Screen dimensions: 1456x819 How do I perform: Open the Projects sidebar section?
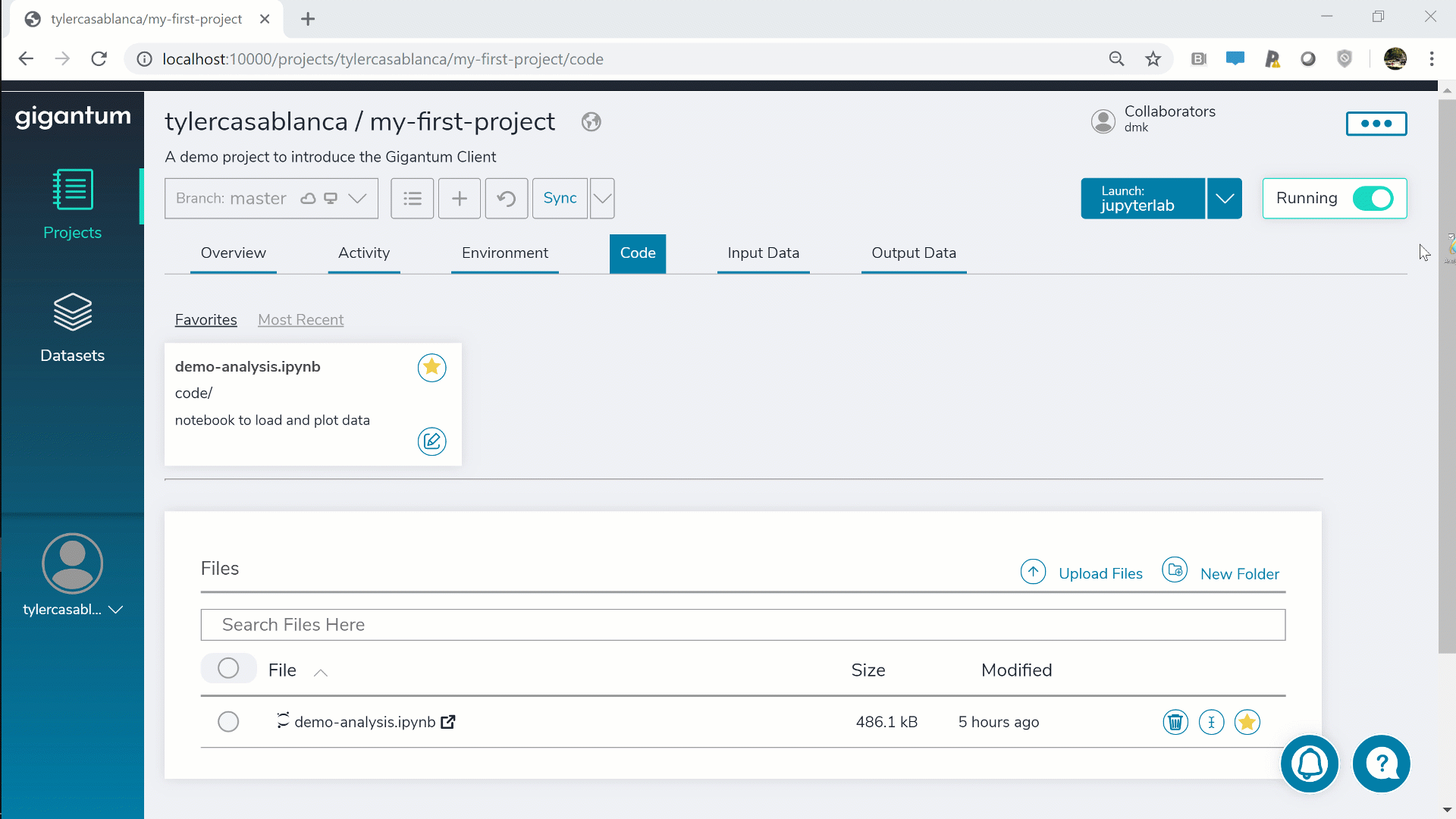pos(72,205)
